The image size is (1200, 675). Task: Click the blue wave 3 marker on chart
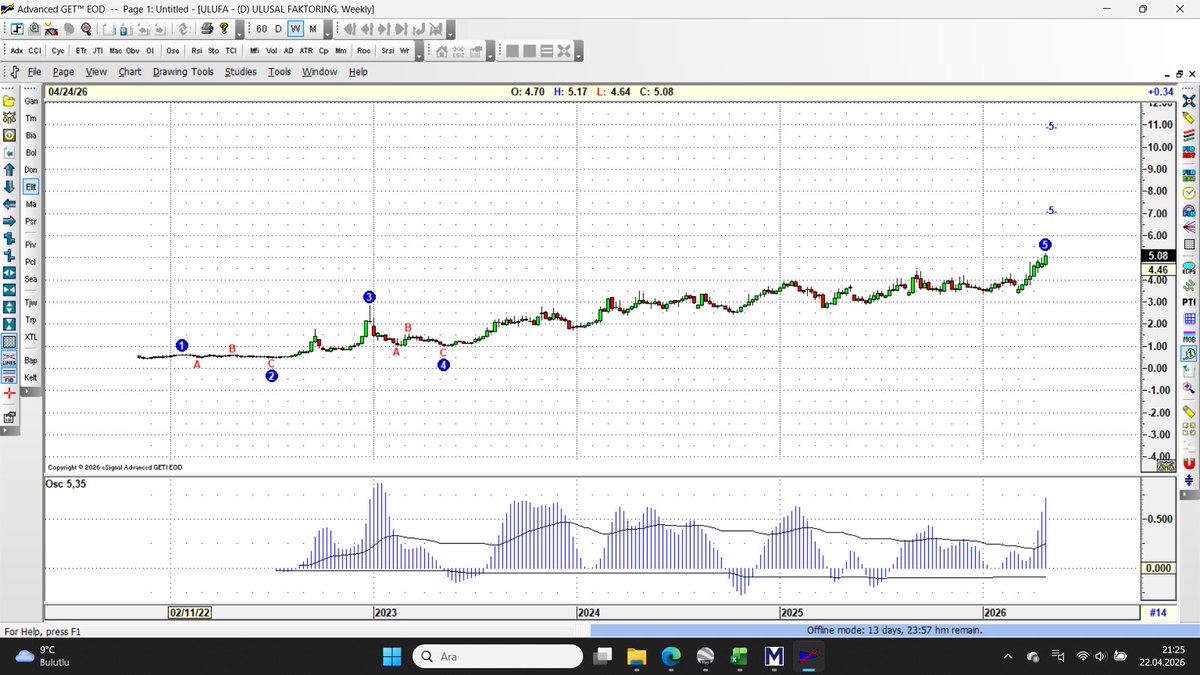coord(369,297)
